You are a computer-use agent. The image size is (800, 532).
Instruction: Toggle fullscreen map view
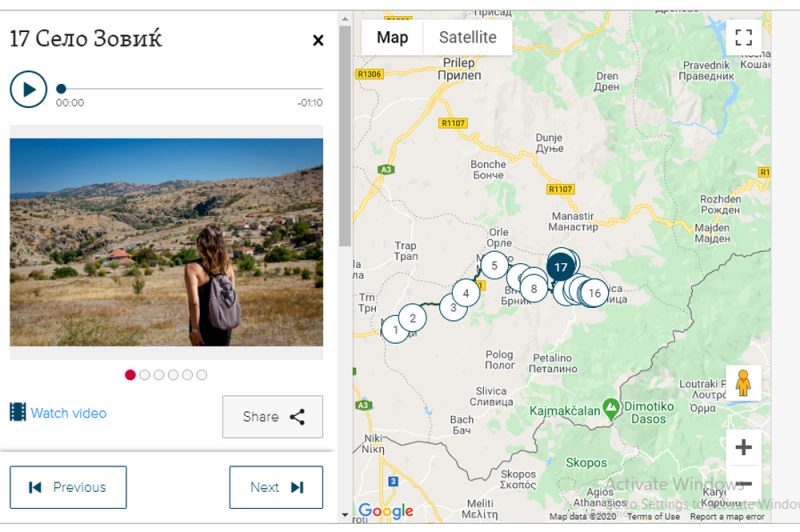coord(743,38)
